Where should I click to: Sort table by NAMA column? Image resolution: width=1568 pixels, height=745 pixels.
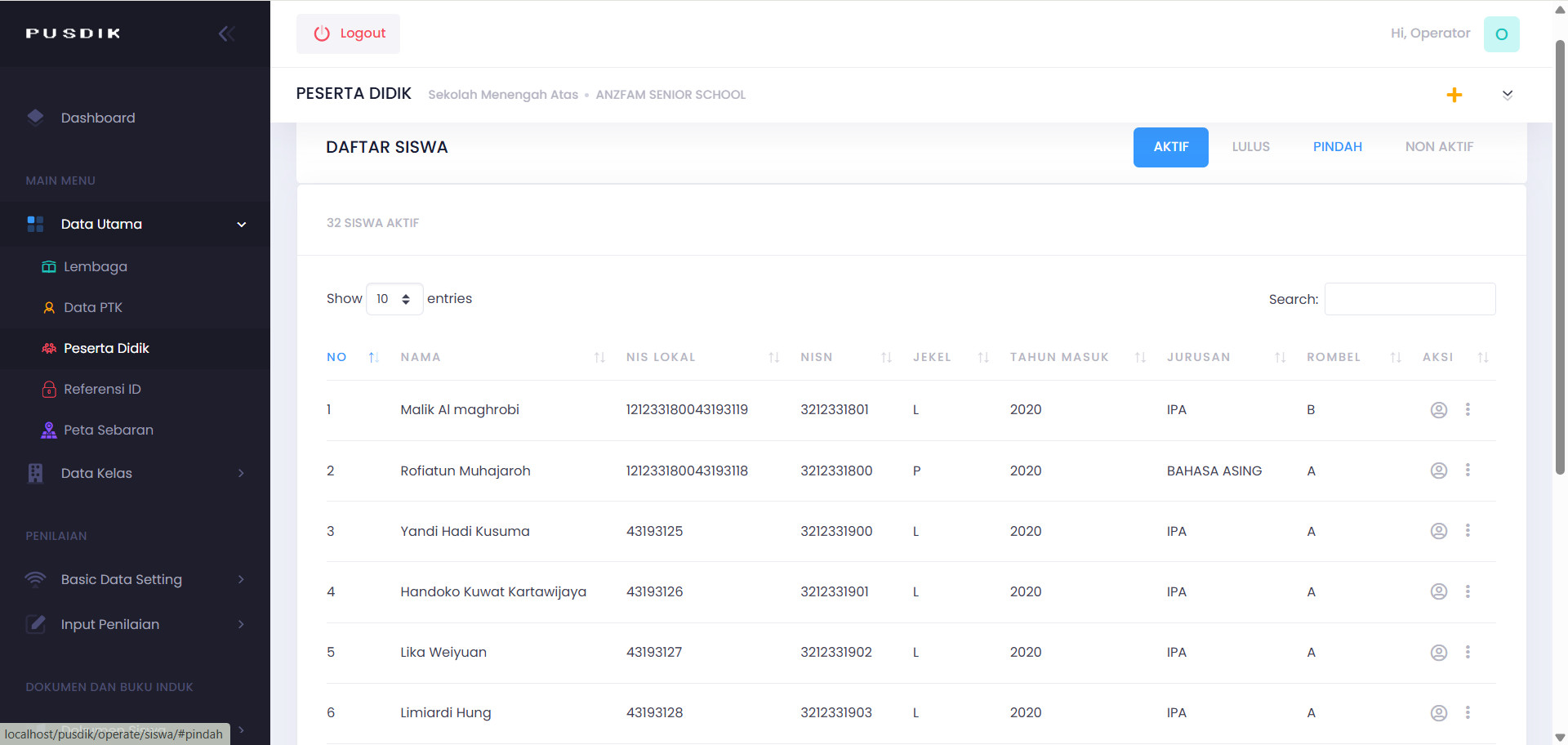click(421, 357)
